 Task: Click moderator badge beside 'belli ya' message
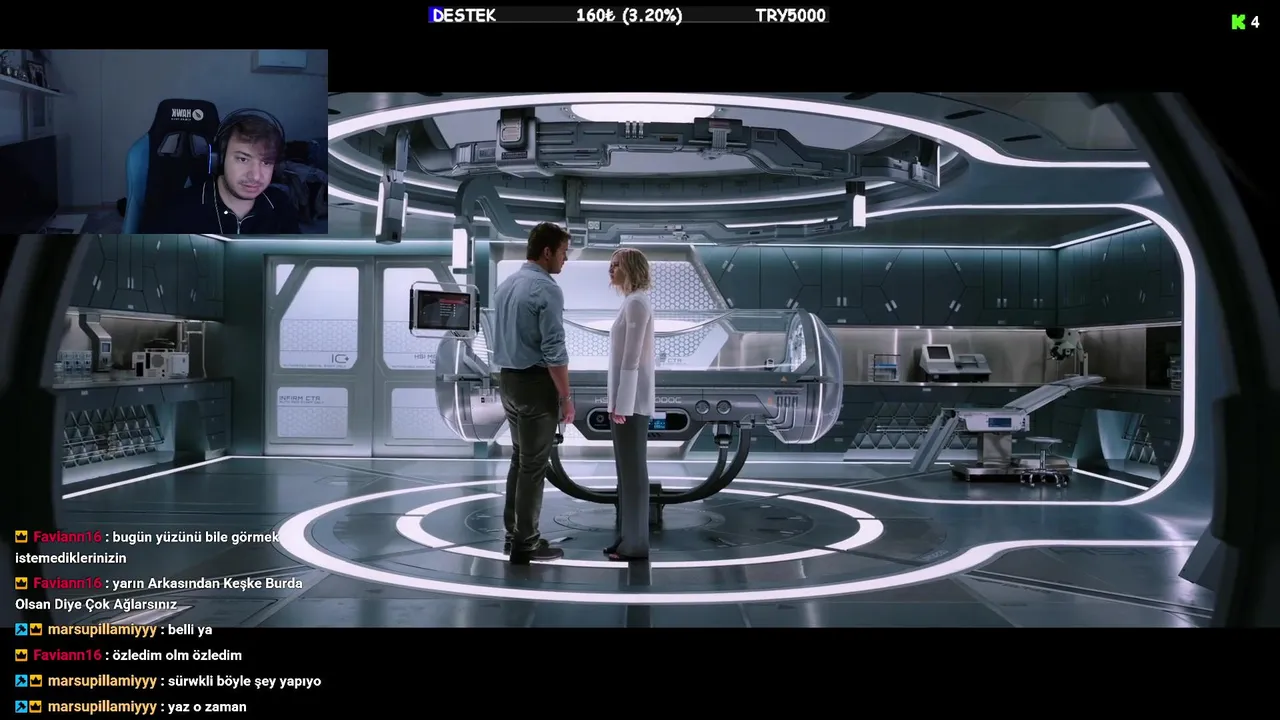point(21,630)
